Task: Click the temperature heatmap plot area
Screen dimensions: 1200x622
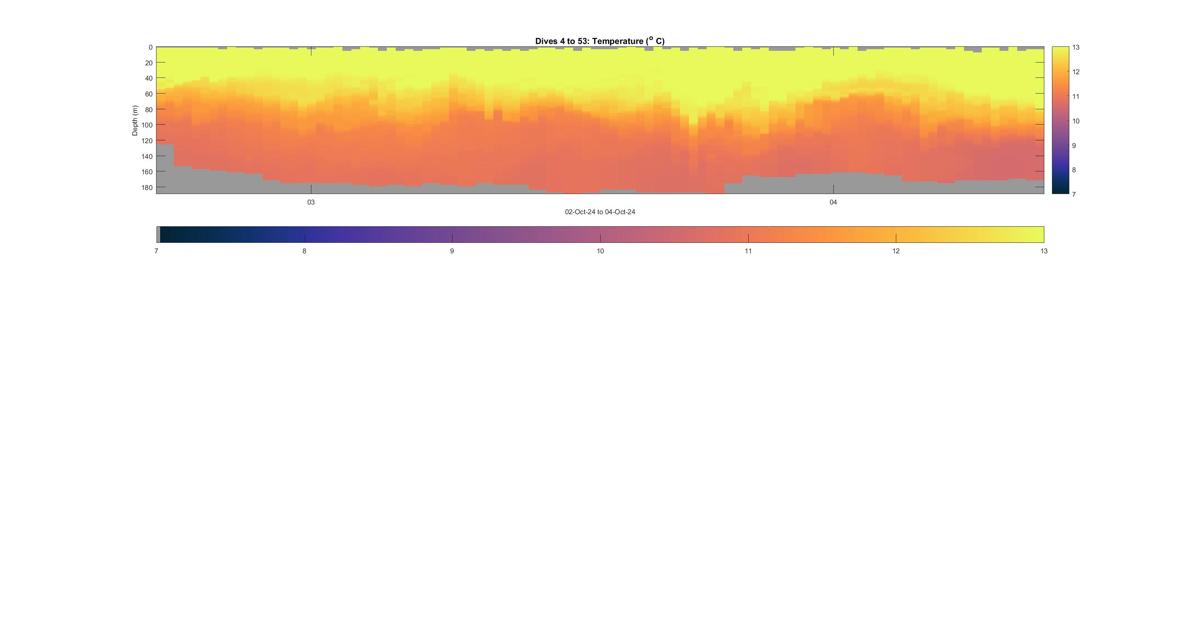Action: point(600,120)
